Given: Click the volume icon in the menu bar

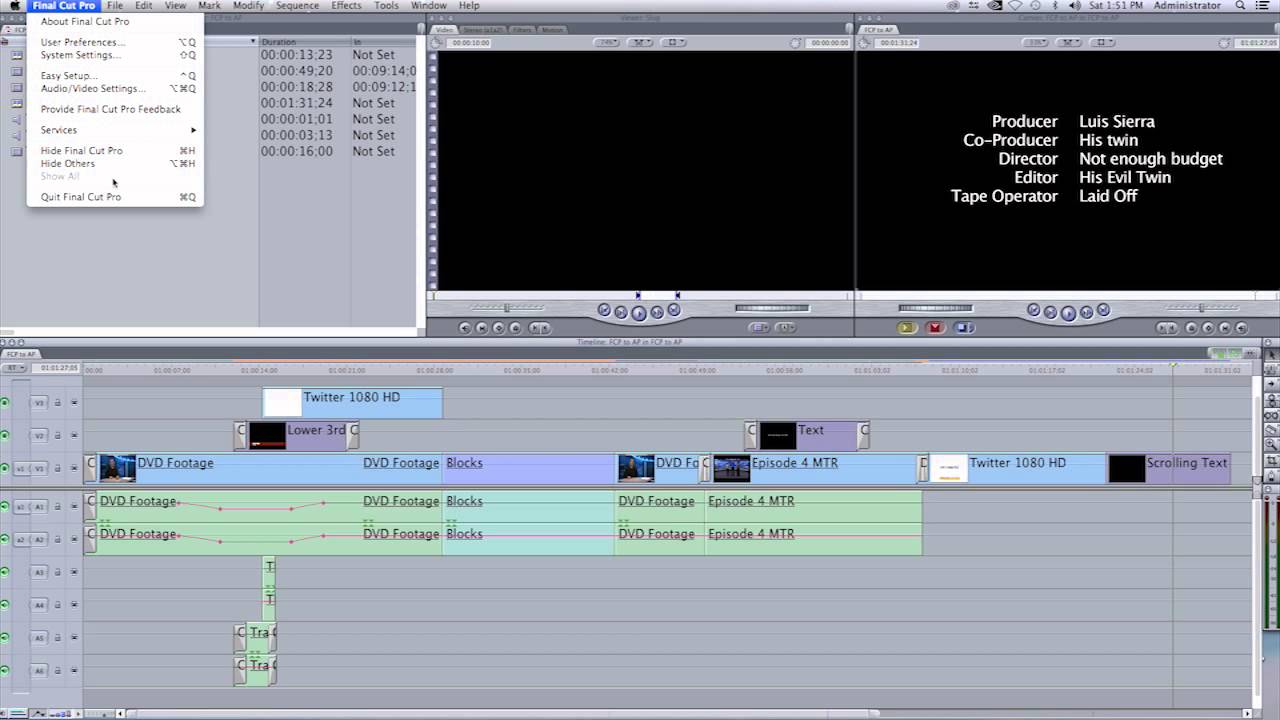Looking at the screenshot, I should tap(1073, 6).
